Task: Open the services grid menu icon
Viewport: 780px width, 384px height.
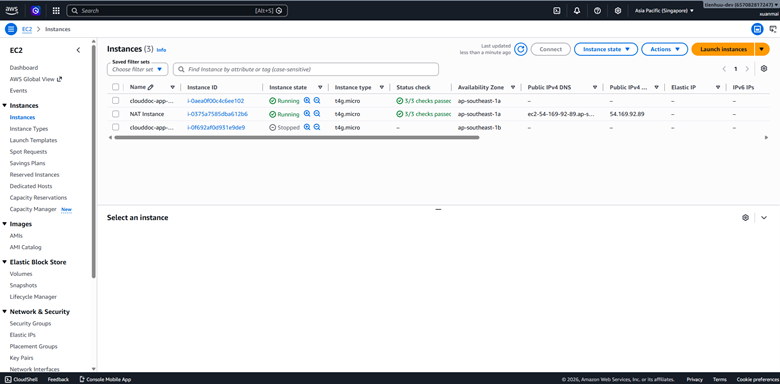Action: pos(56,10)
